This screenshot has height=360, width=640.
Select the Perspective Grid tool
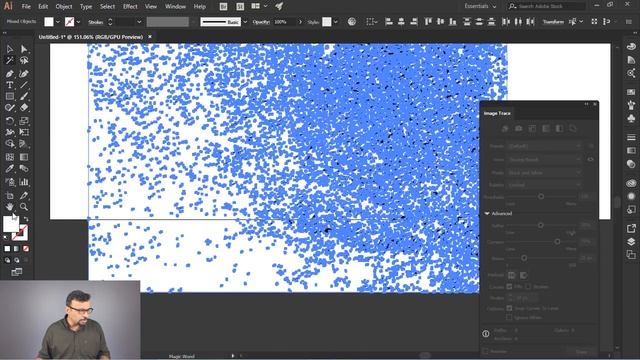[x=24, y=144]
